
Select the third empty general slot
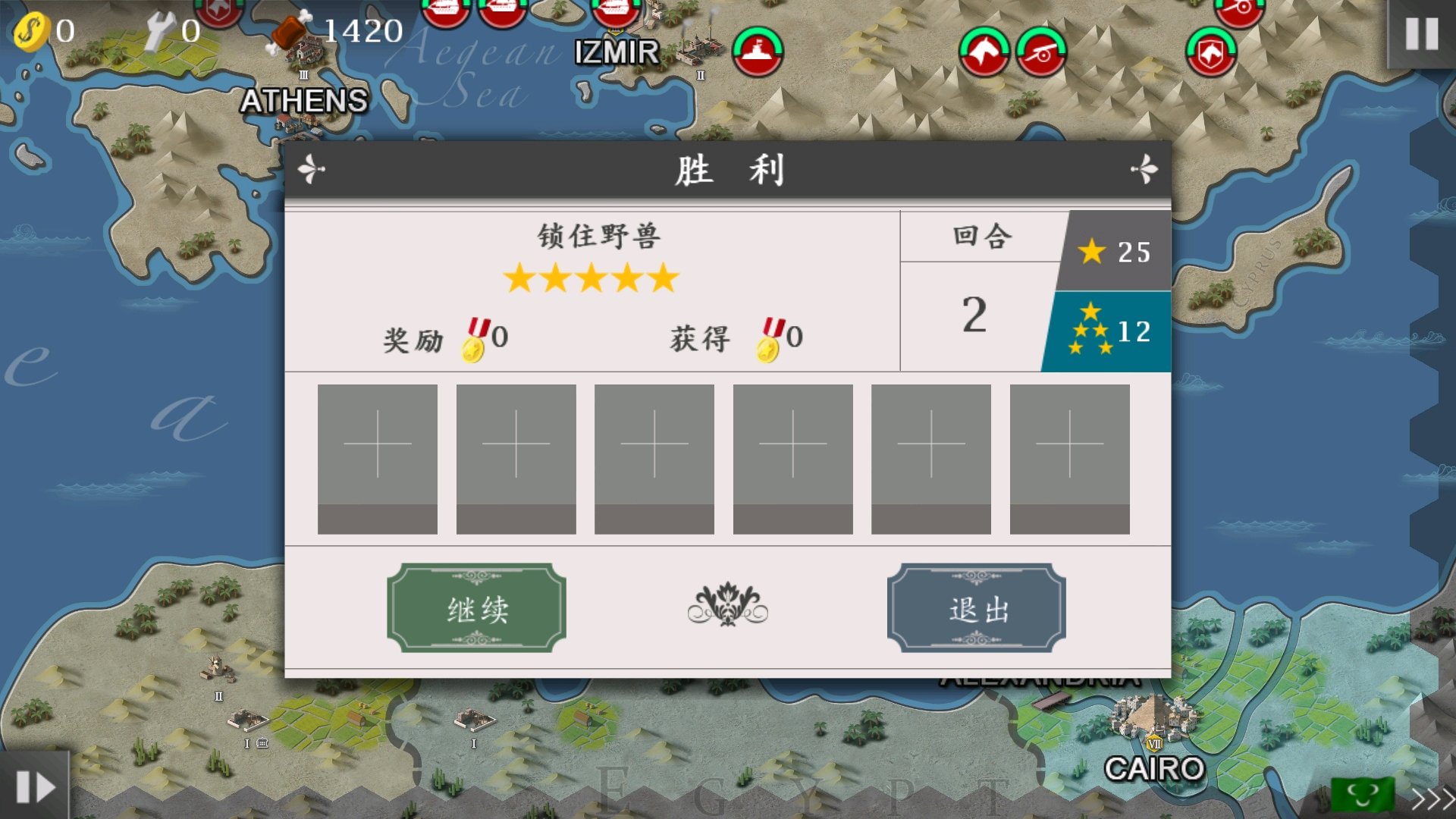click(654, 459)
